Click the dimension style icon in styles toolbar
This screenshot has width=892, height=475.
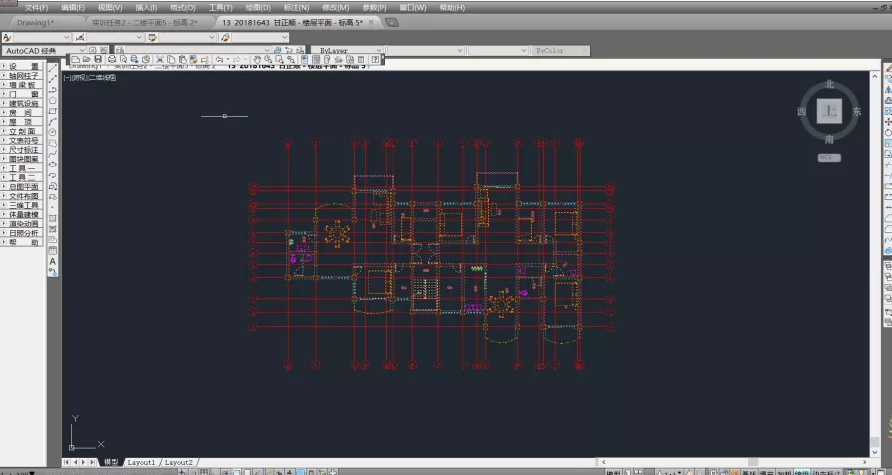(x=80, y=38)
